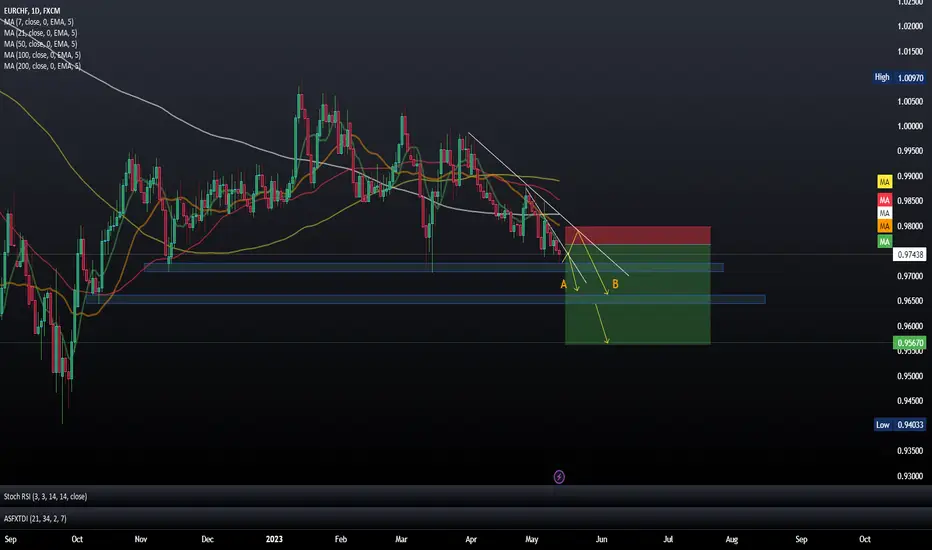Screen dimensions: 932x550
Task: Click the High 1.00970 price label
Action: pyautogui.click(x=899, y=77)
